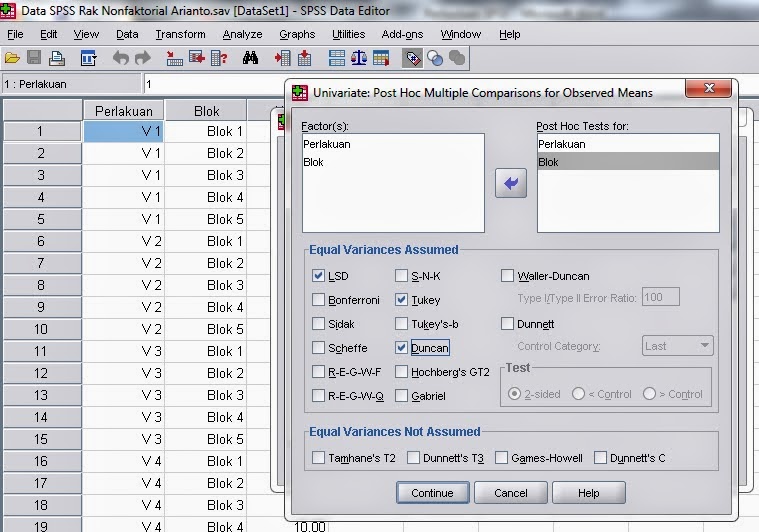This screenshot has height=532, width=759.
Task: Click the Undo arrow icon
Action: tap(121, 59)
